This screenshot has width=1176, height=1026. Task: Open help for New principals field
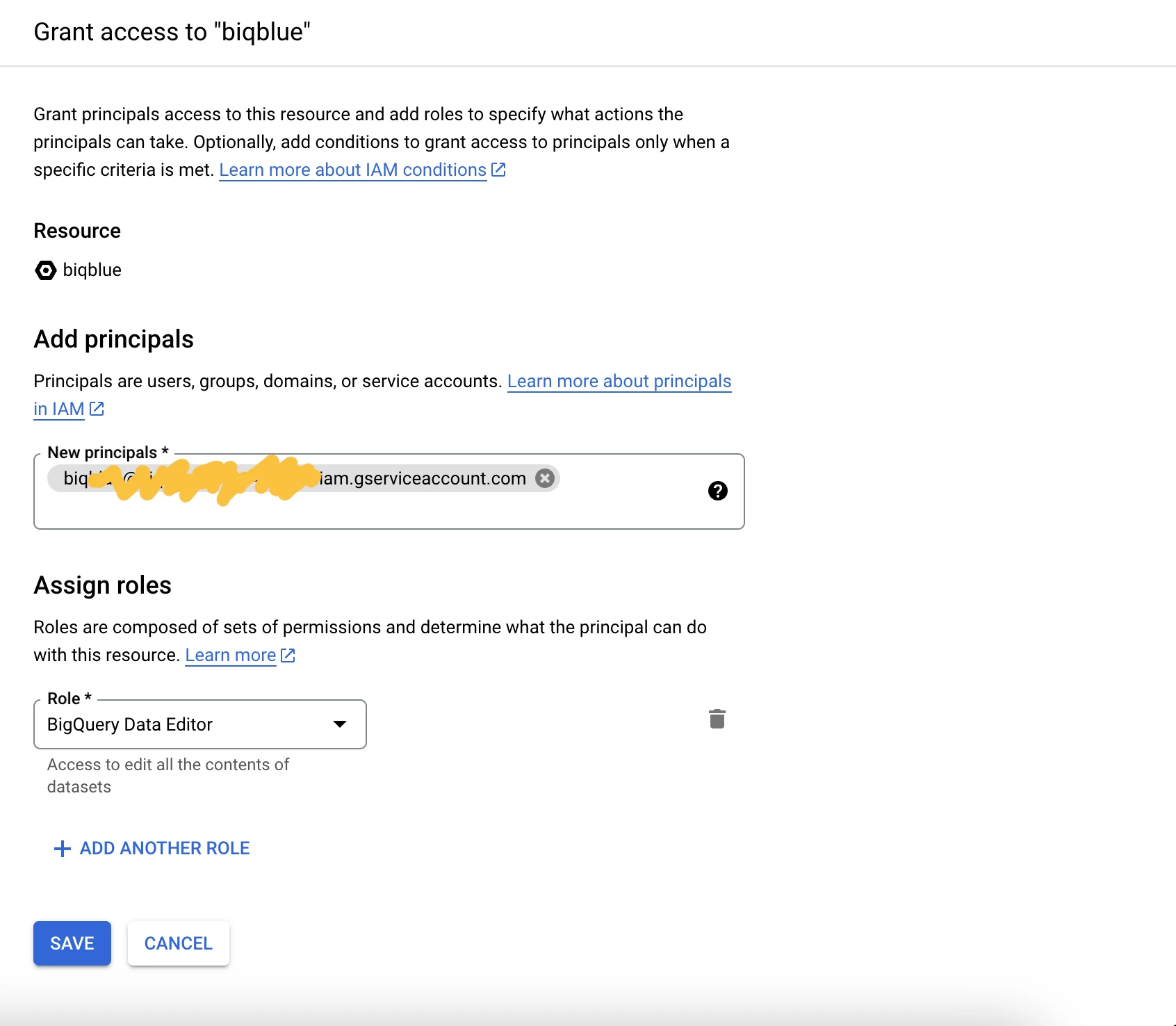[x=717, y=491]
